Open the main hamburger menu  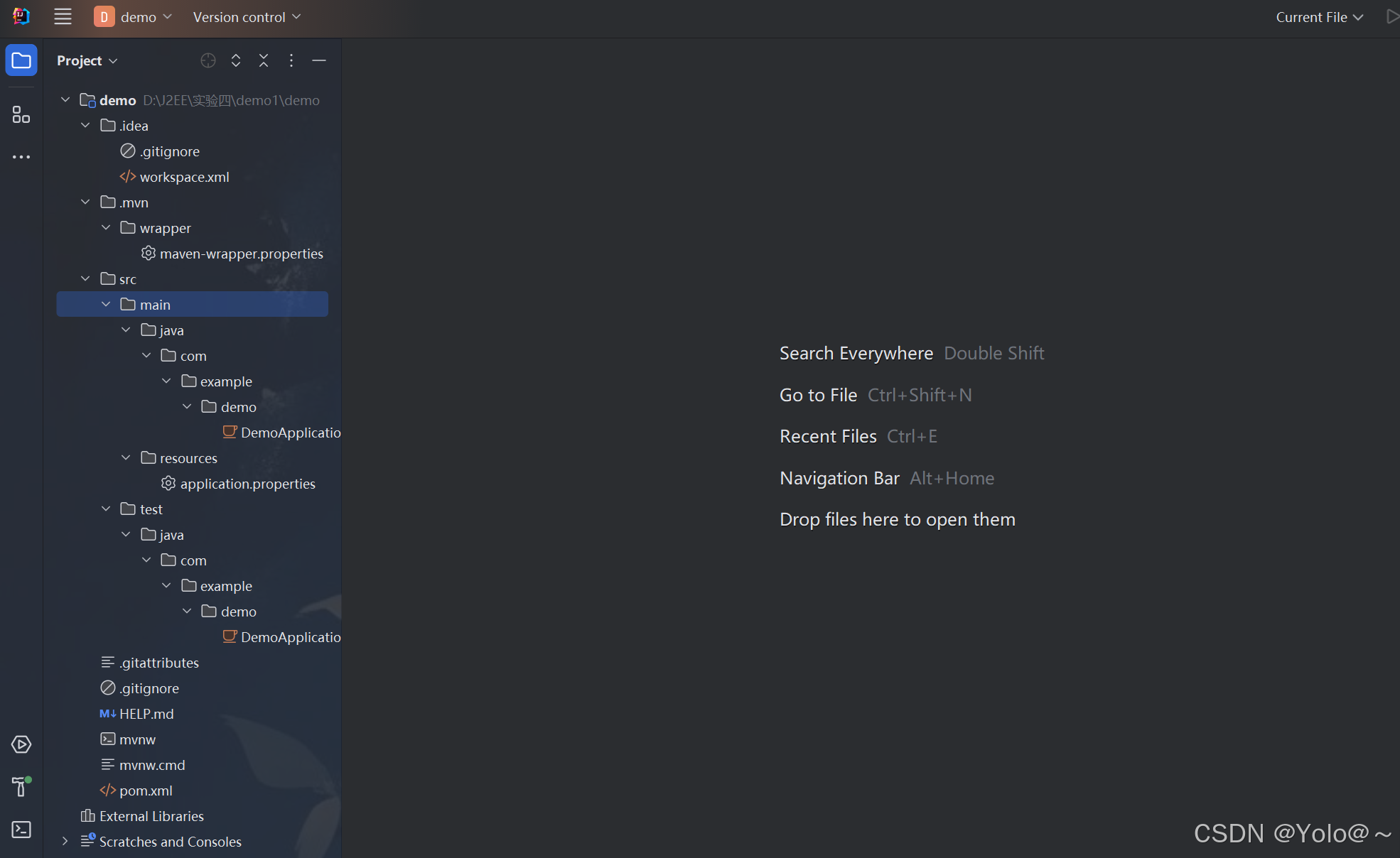(x=63, y=17)
